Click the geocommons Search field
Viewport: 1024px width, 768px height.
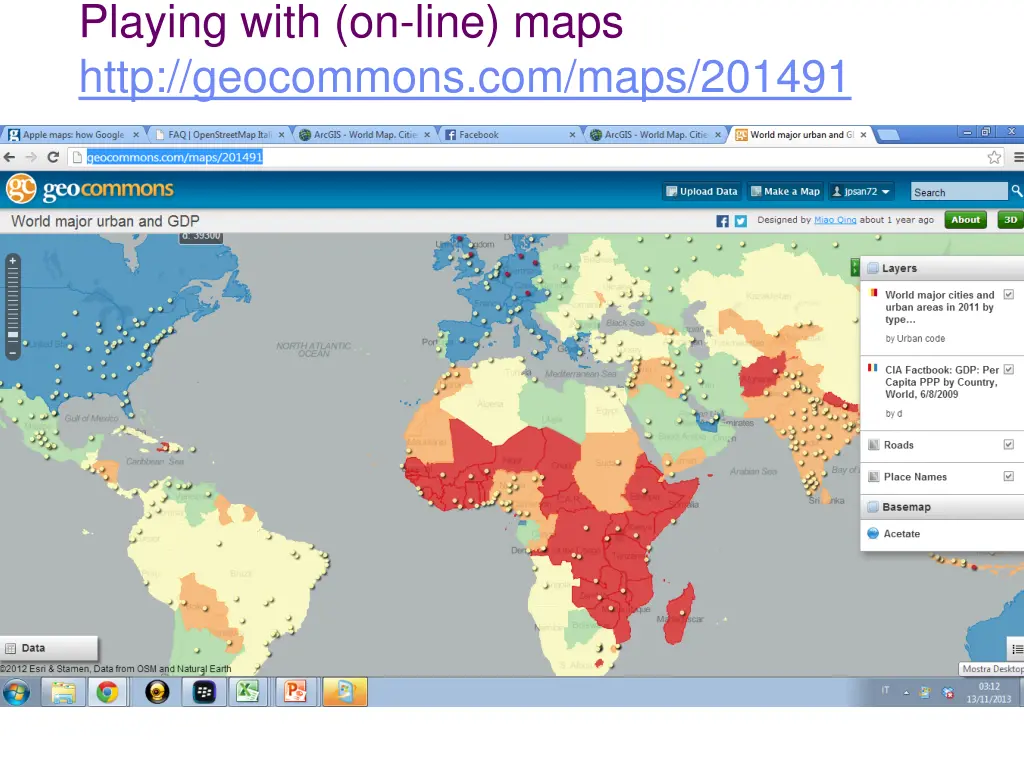click(x=959, y=191)
